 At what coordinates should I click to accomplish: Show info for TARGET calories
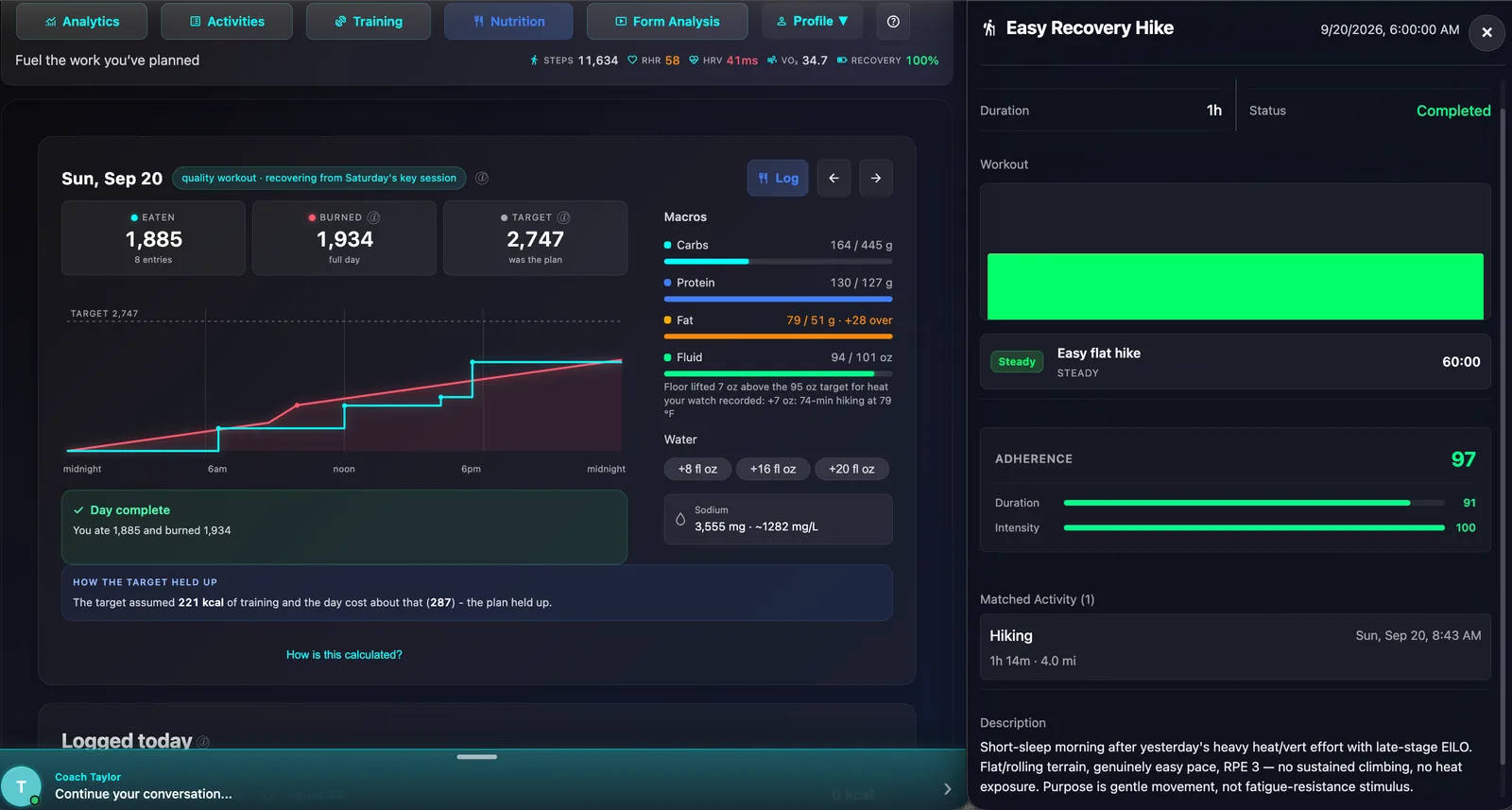point(563,217)
